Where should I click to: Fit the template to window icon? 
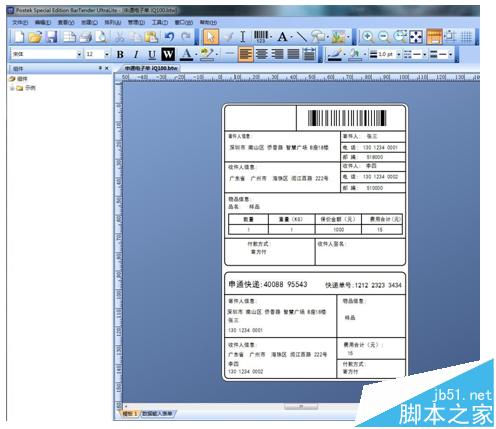pos(416,37)
